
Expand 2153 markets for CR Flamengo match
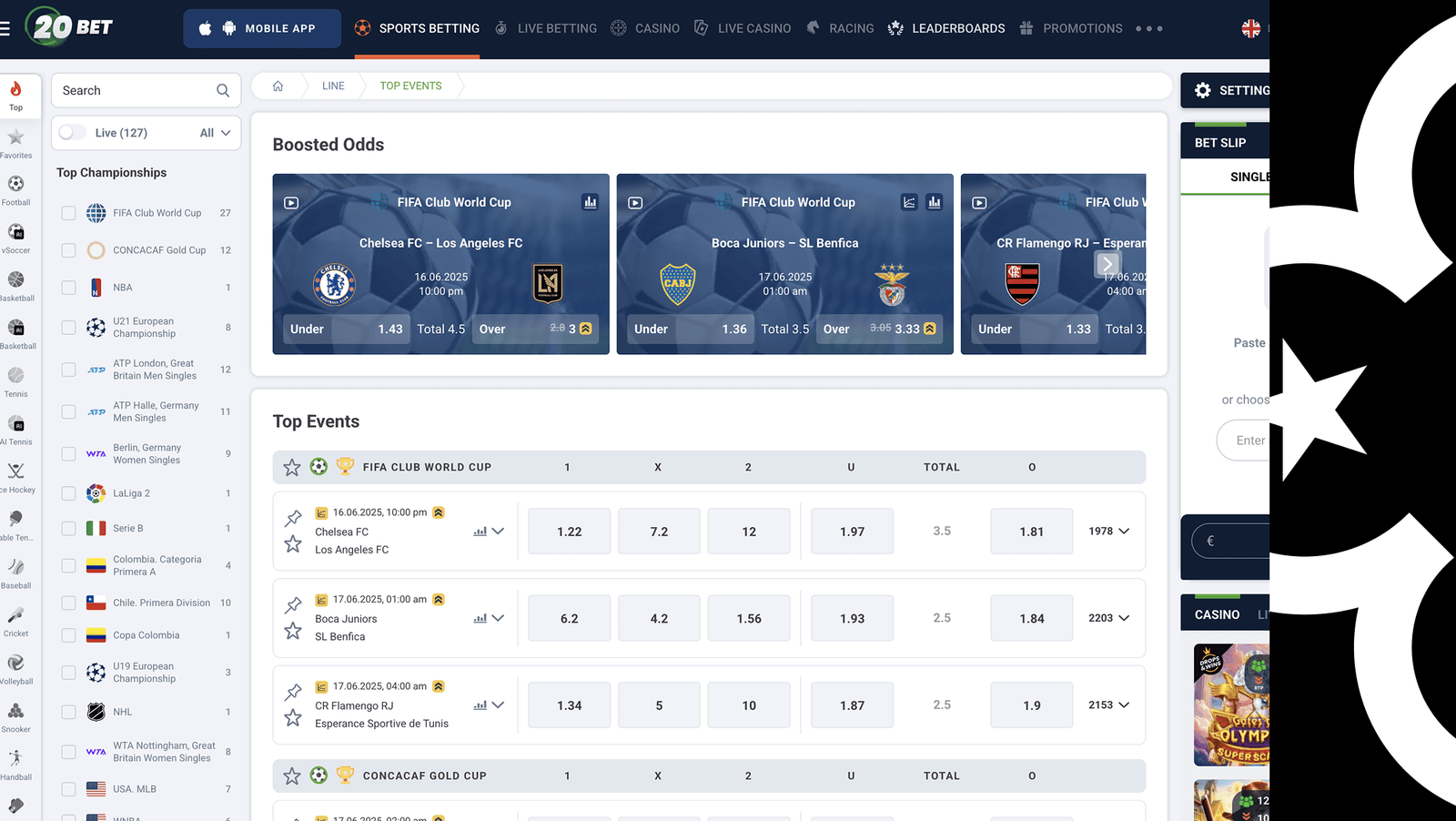[1108, 705]
